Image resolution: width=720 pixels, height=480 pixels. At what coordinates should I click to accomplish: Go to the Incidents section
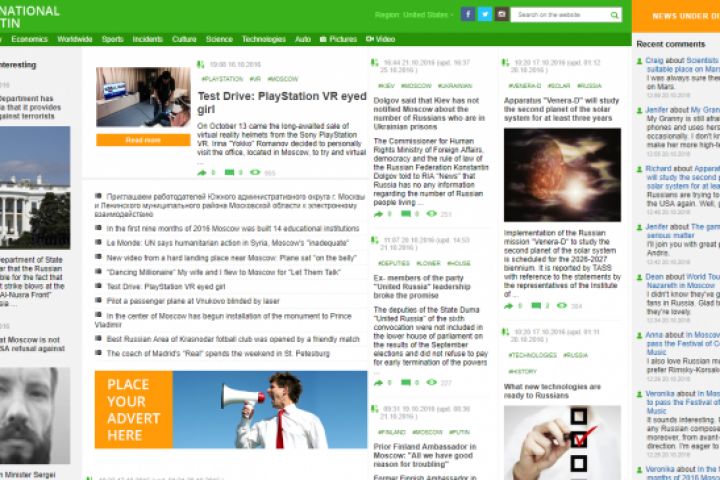coord(147,39)
